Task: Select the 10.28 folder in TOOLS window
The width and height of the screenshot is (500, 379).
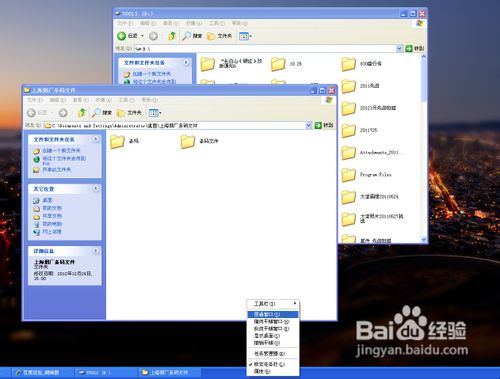Action: coord(278,64)
